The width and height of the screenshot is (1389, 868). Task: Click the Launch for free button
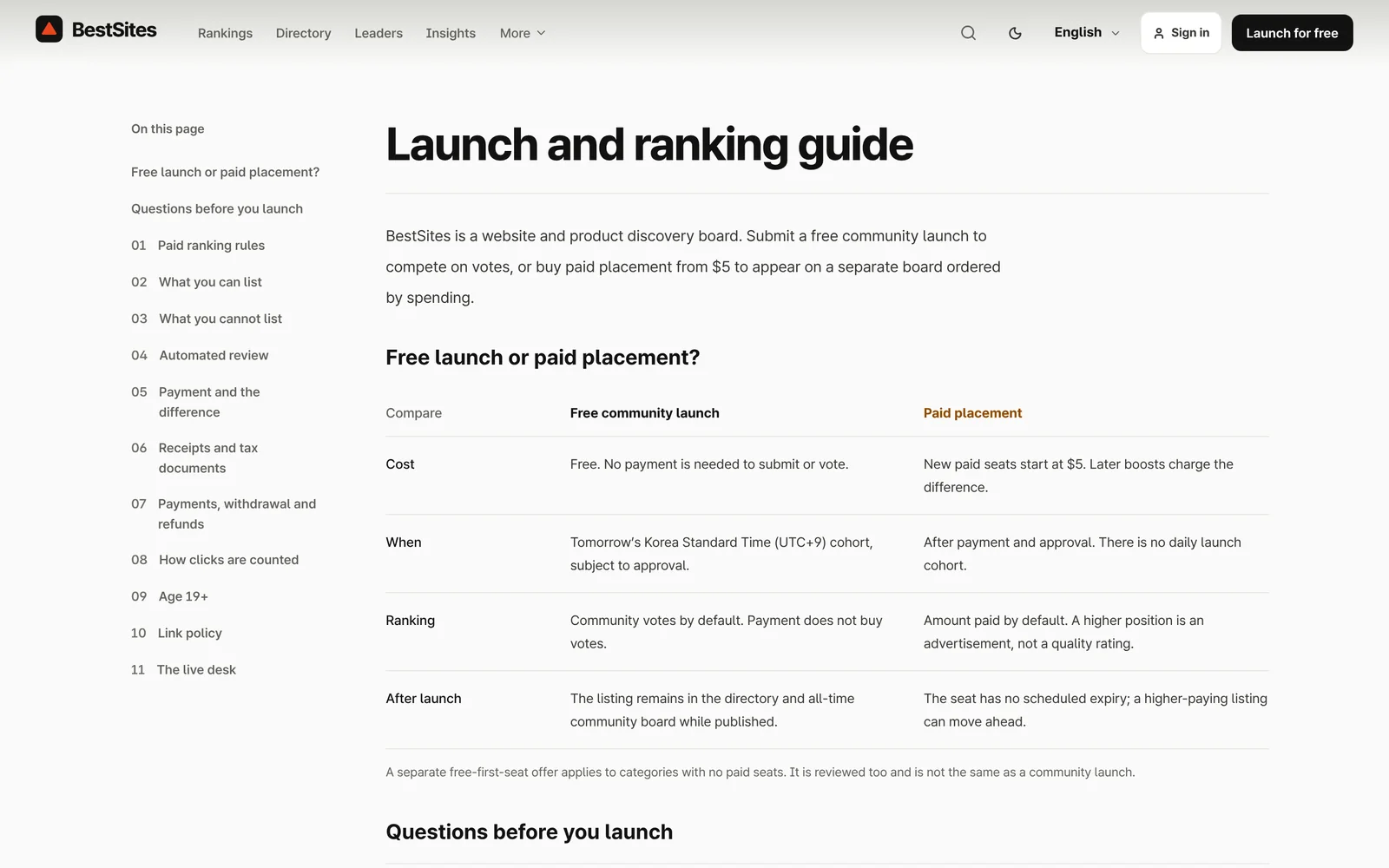[1292, 33]
